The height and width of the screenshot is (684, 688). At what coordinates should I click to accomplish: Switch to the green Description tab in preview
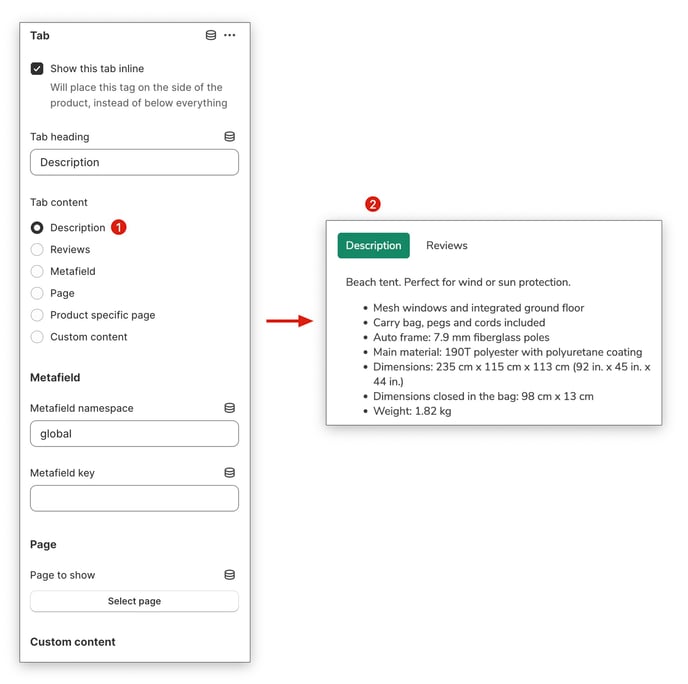pyautogui.click(x=373, y=246)
